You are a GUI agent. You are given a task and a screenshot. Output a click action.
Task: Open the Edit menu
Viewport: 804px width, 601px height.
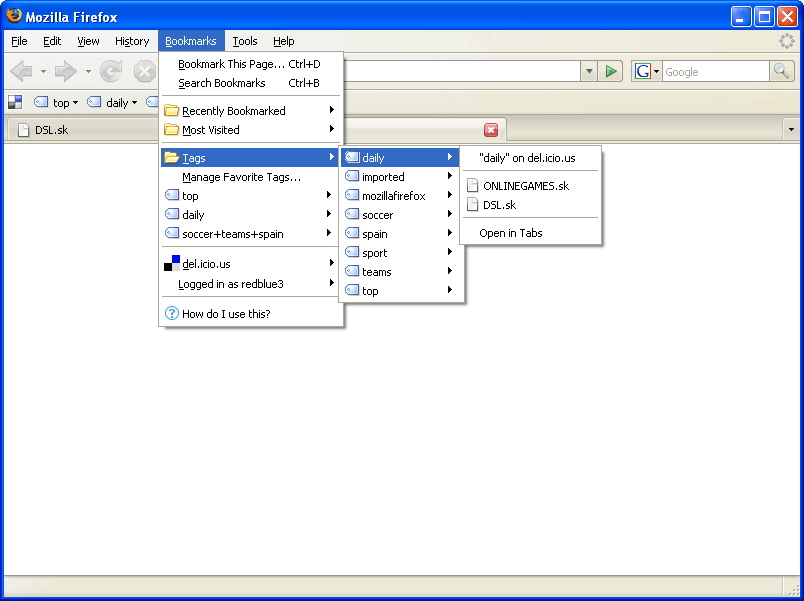tap(52, 41)
